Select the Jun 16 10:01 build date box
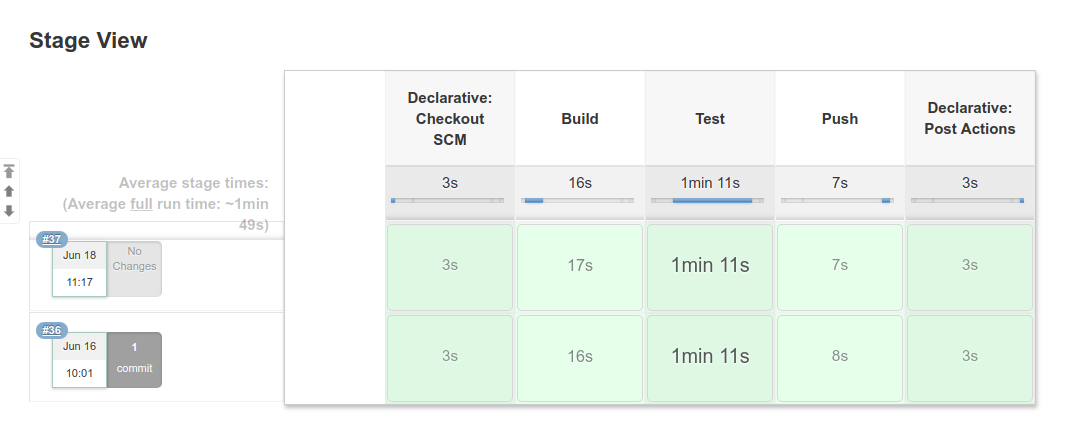1087x429 pixels. tap(80, 360)
